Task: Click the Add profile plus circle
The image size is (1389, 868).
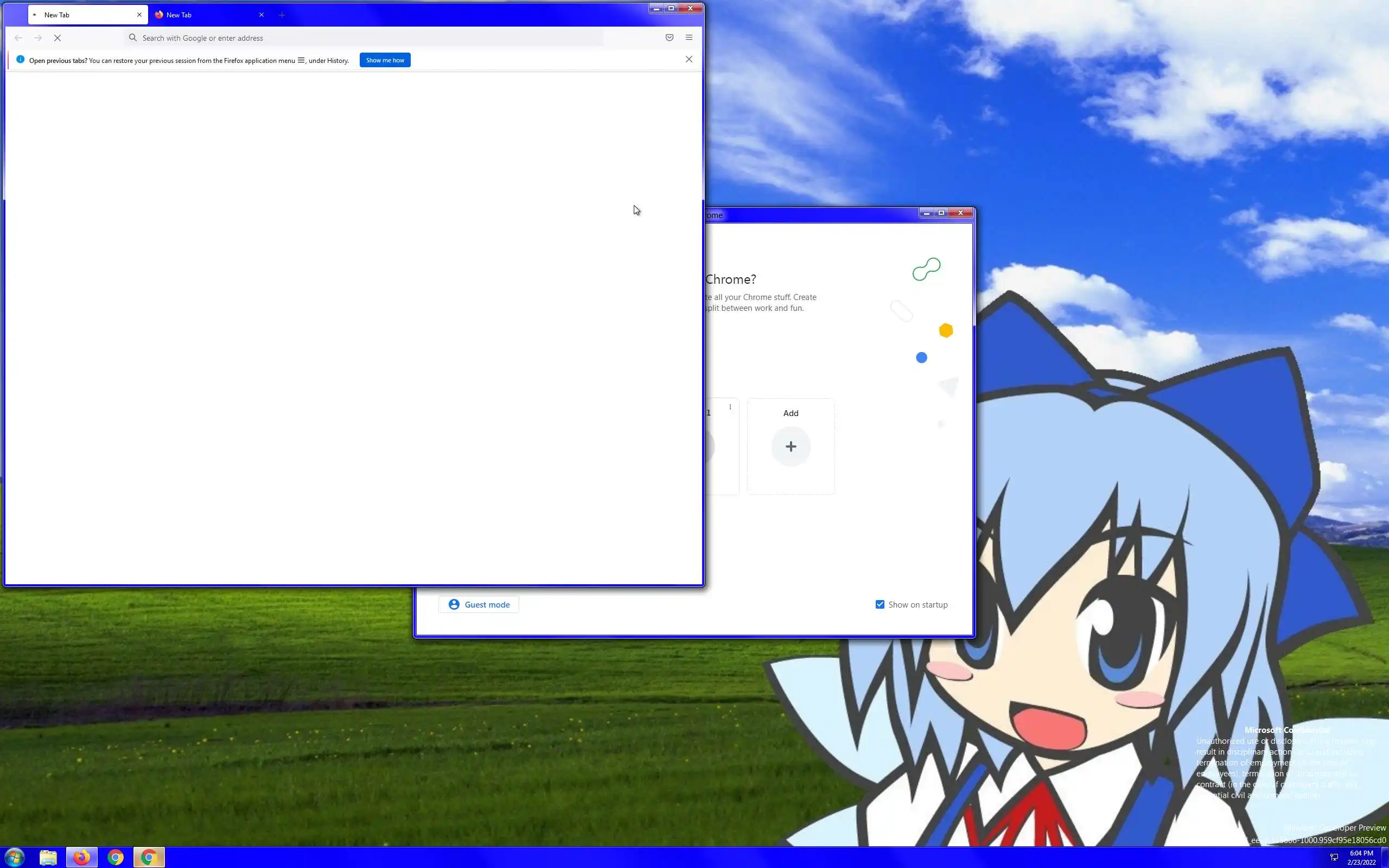Action: [x=791, y=446]
